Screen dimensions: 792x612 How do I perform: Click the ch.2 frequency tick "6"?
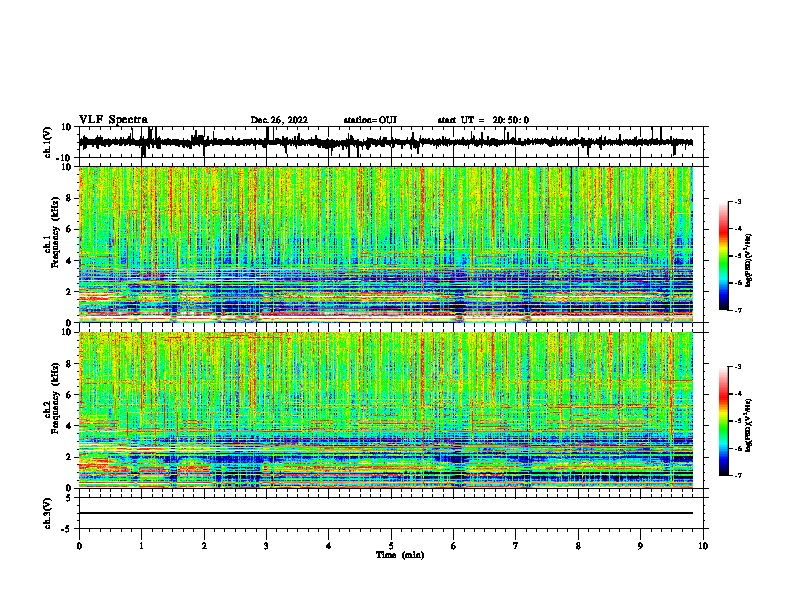point(69,395)
